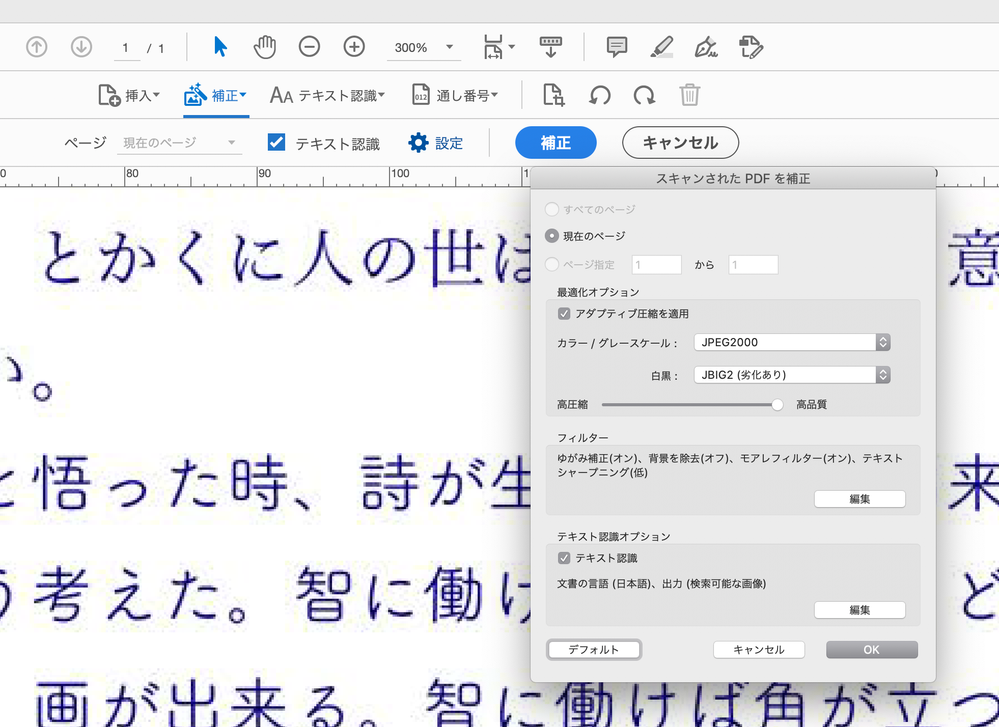
Task: Click the zoom out minus icon
Action: pyautogui.click(x=309, y=46)
